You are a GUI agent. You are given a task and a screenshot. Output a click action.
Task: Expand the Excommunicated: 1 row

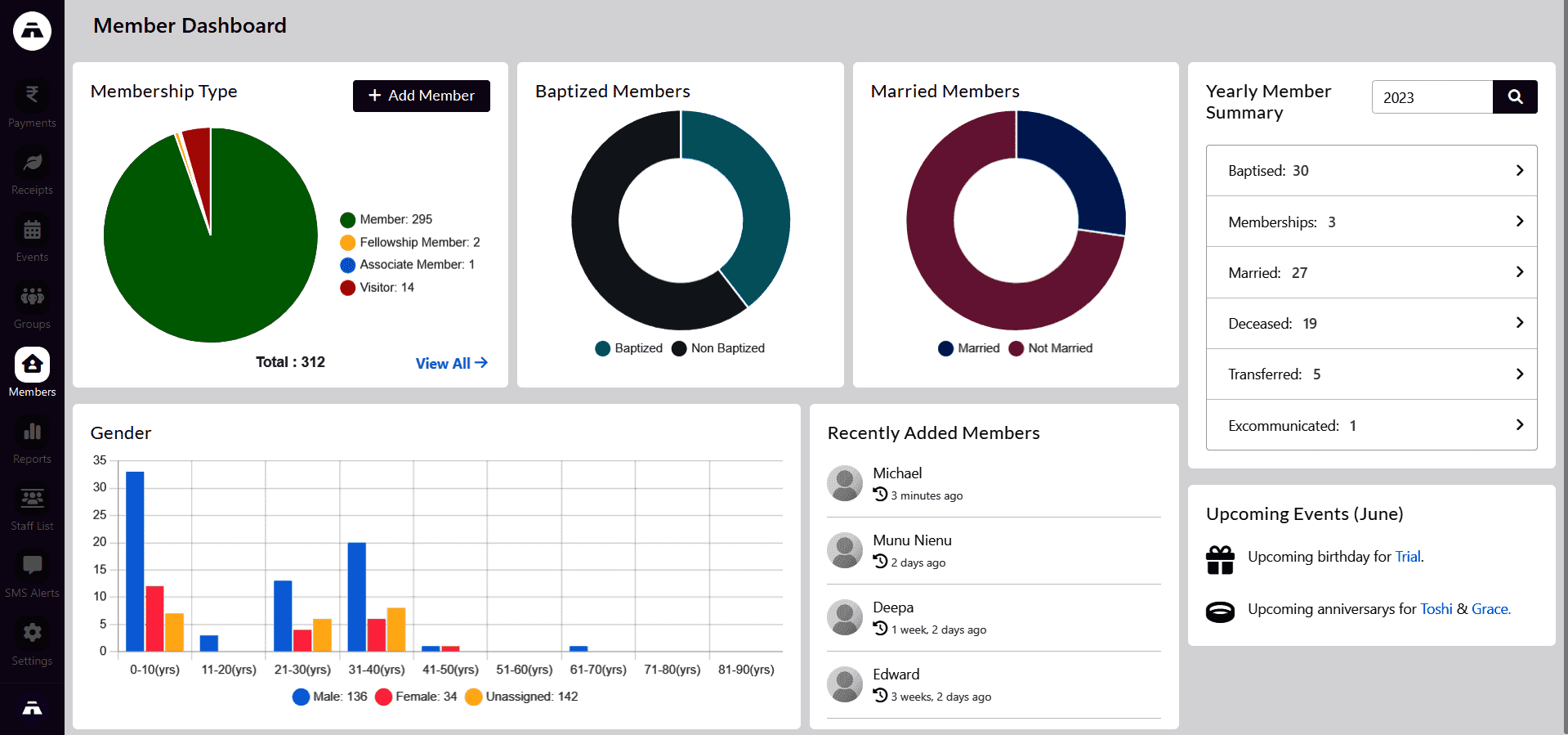pyautogui.click(x=1370, y=426)
